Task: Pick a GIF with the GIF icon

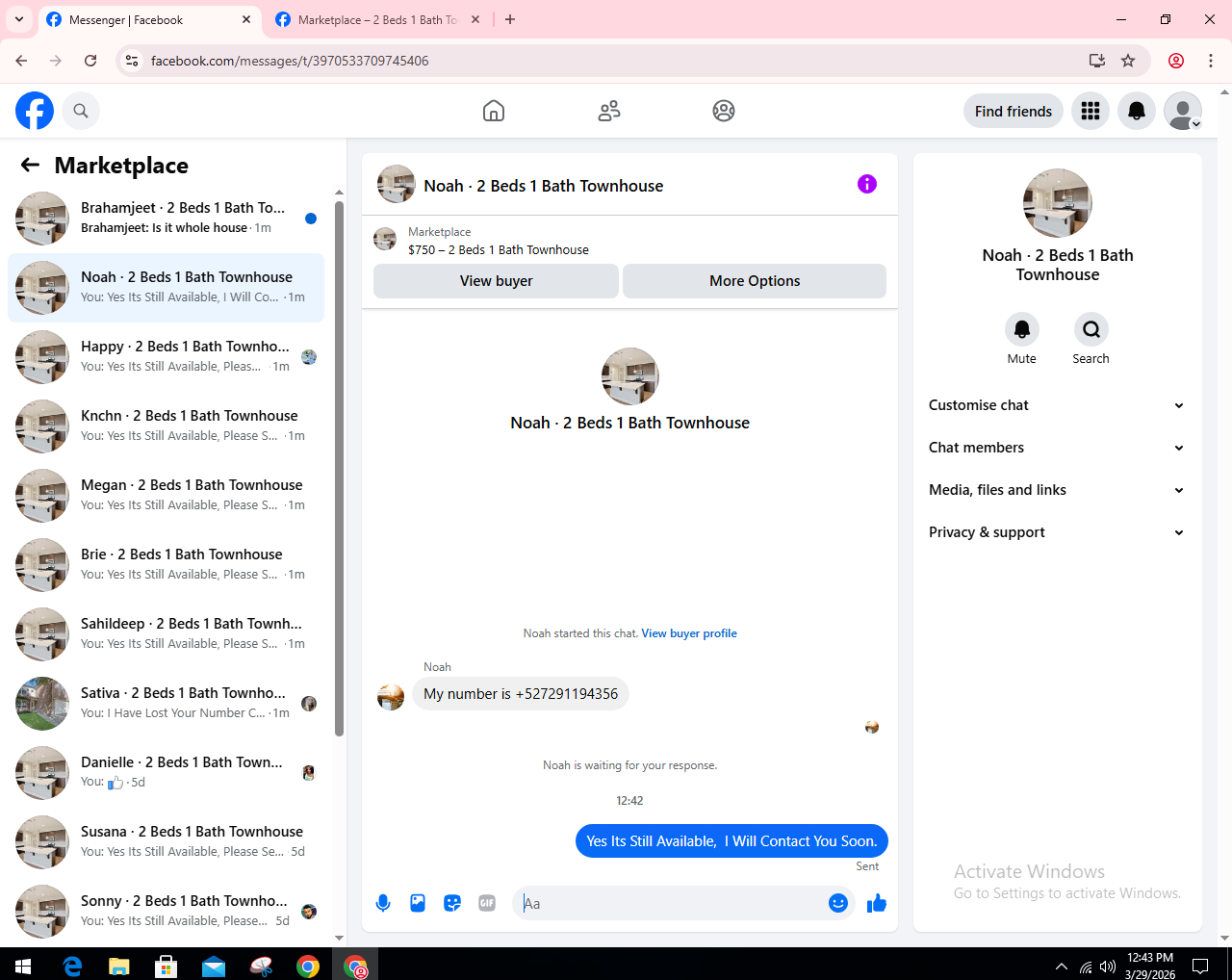Action: (x=487, y=903)
